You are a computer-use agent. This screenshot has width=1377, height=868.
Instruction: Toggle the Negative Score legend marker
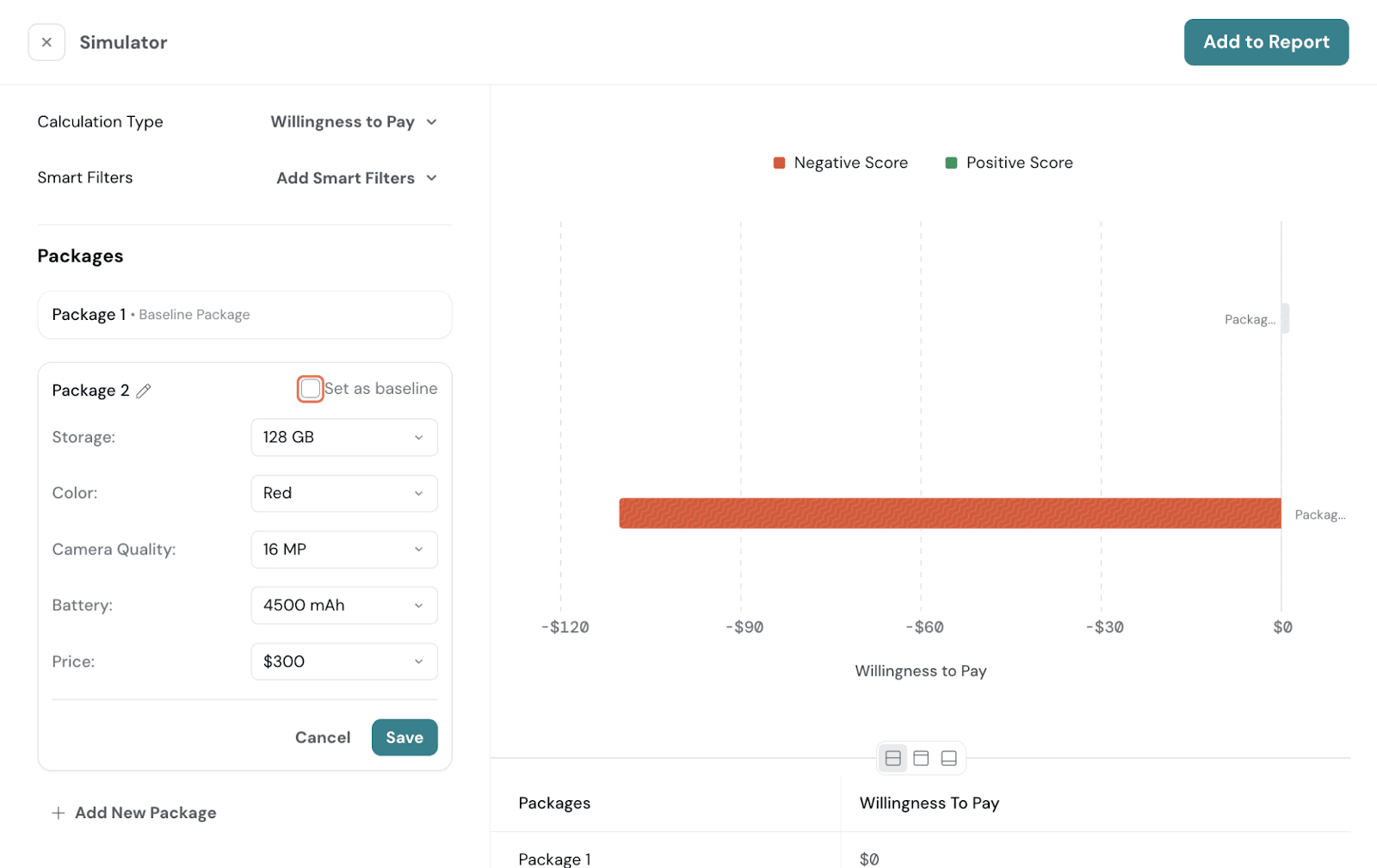[779, 163]
